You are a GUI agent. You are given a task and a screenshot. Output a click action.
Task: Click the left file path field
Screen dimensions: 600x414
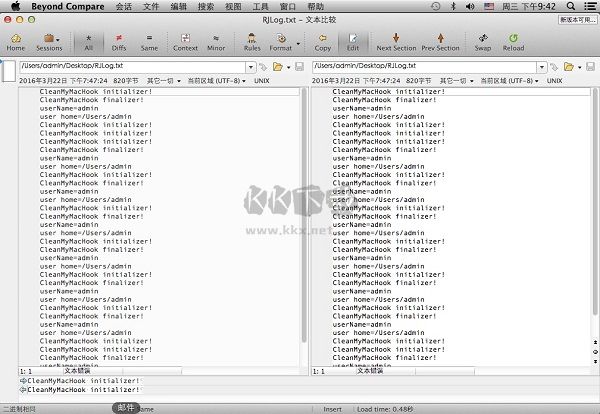pos(132,67)
